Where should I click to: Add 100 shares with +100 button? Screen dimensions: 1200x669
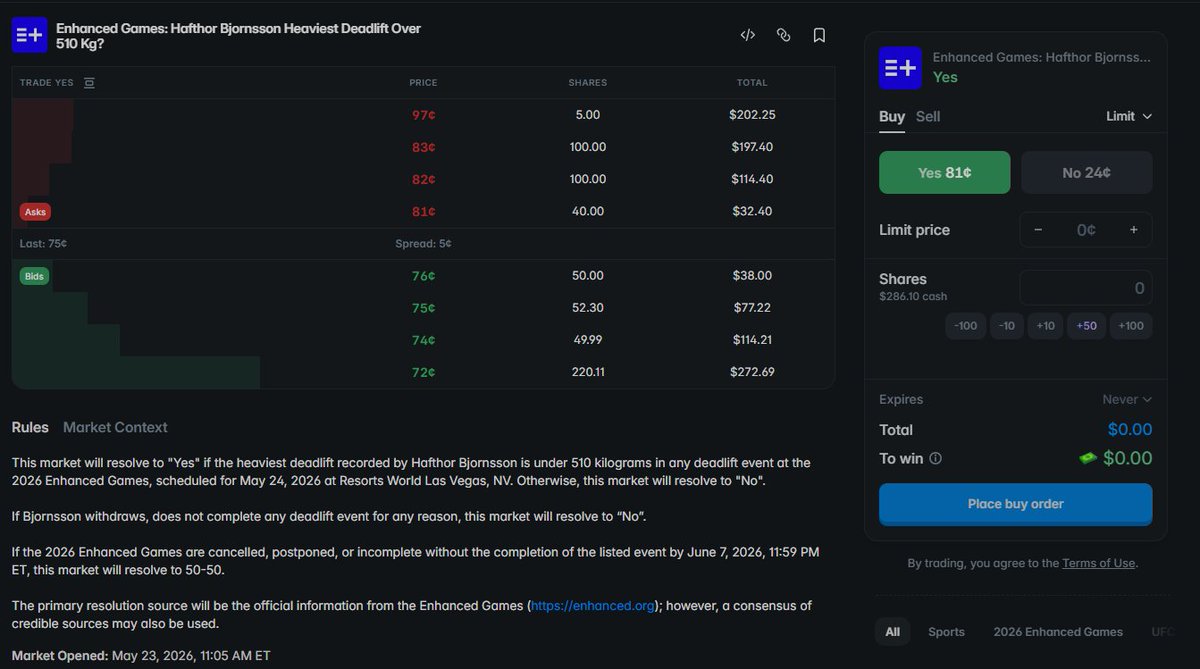click(1131, 326)
